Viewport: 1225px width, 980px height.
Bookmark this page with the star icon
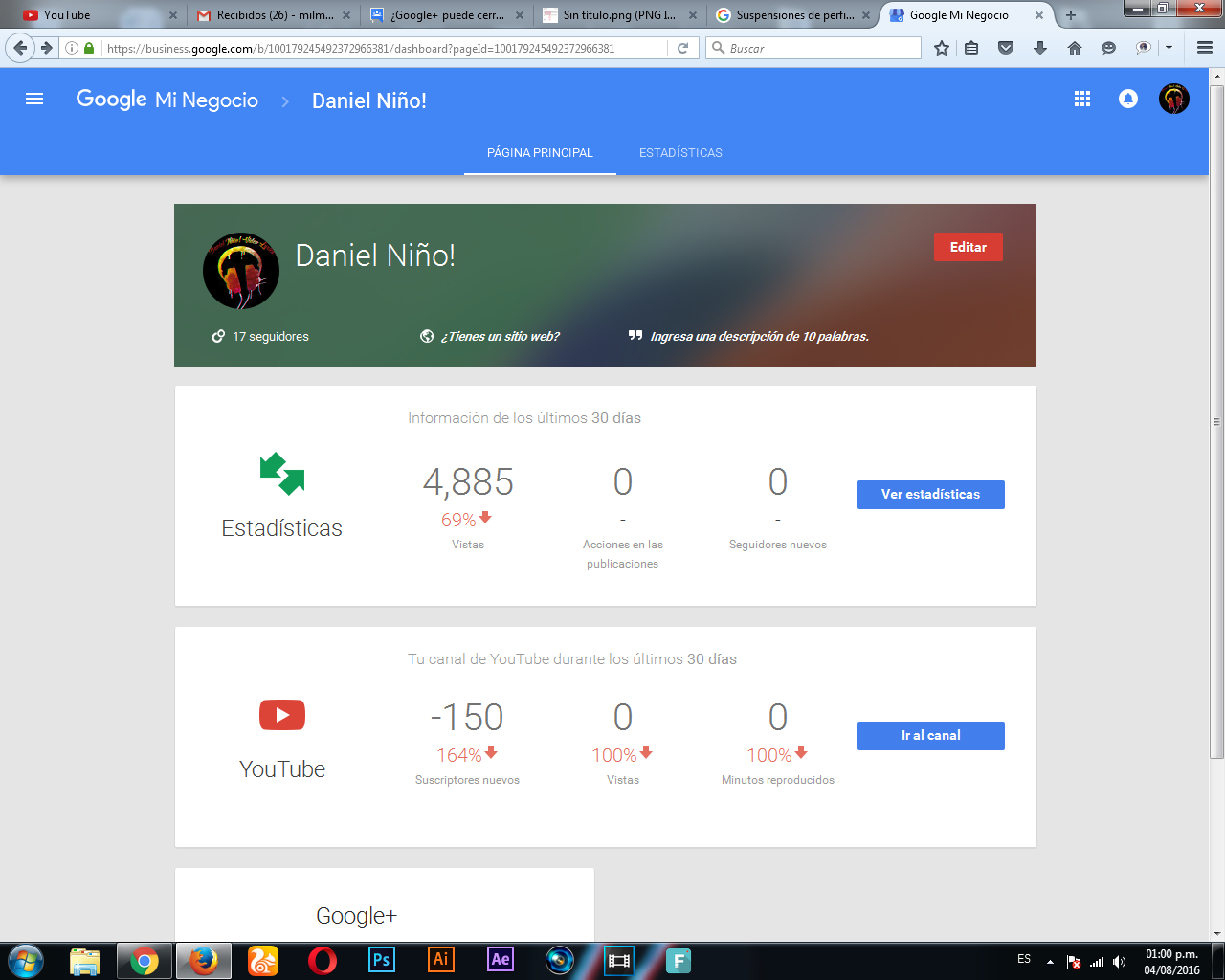coord(942,48)
